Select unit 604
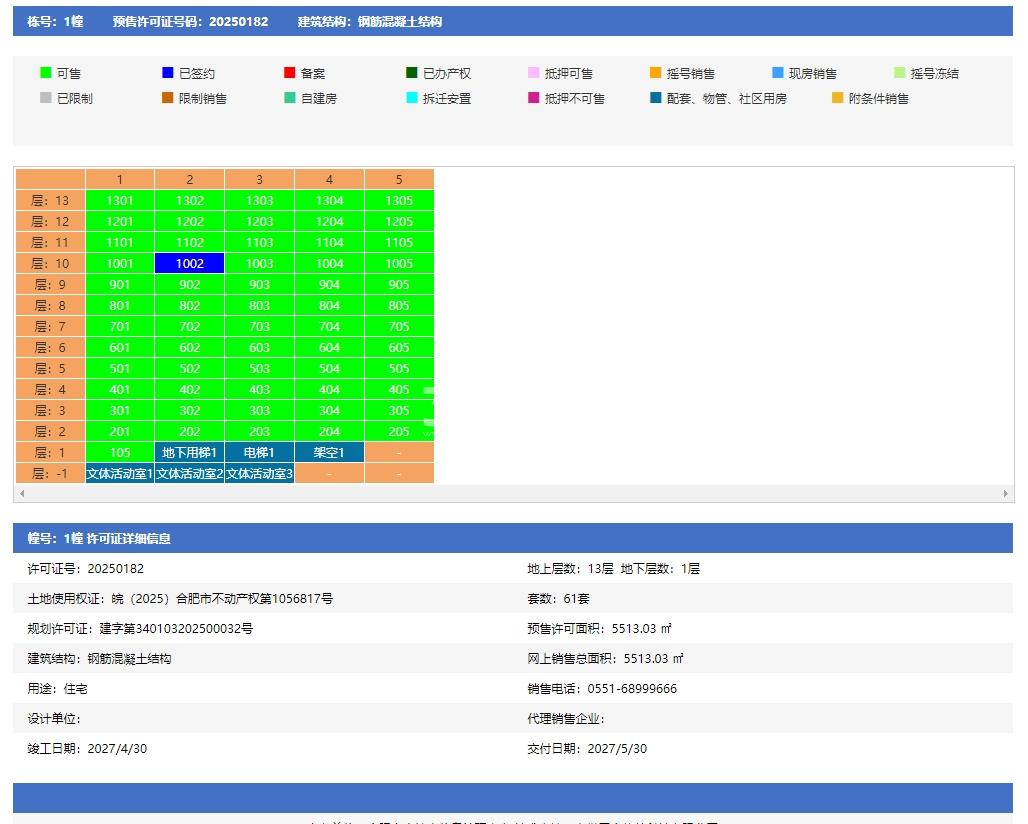Screen dimensions: 1028x824 329,347
